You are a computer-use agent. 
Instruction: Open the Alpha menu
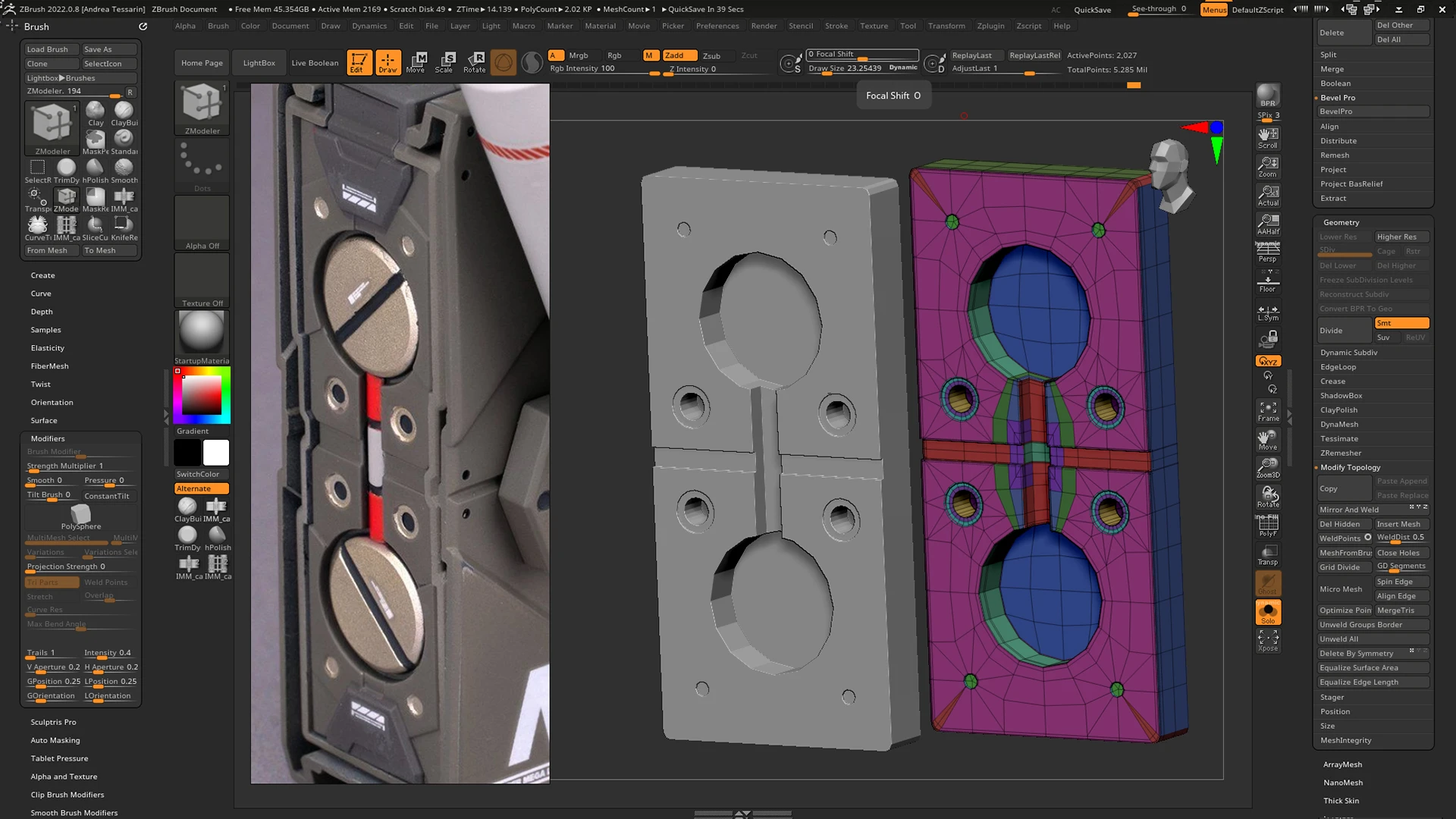pyautogui.click(x=185, y=26)
